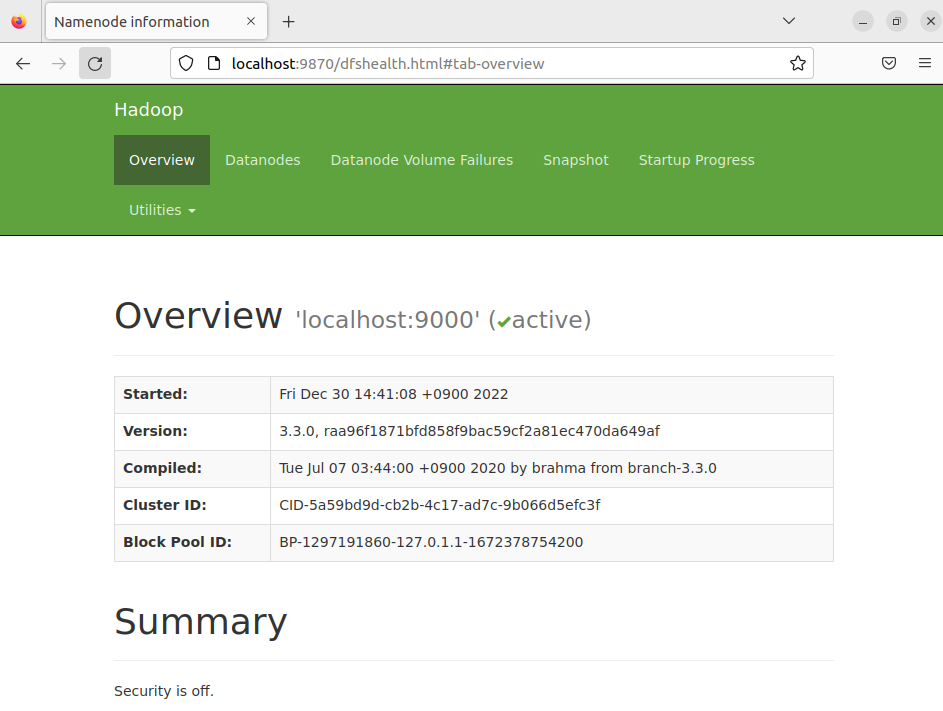943x711 pixels.
Task: Click the Compiled date value
Action: [x=498, y=468]
